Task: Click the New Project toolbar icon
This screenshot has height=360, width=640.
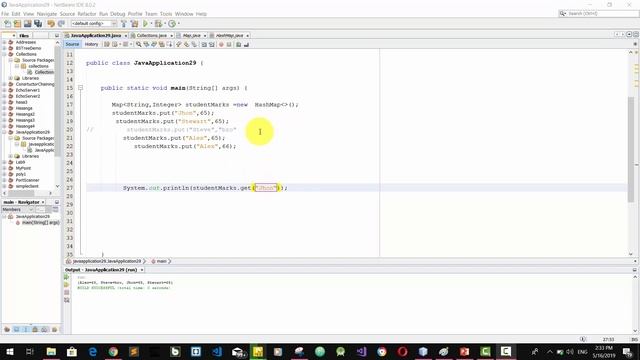Action: click(17, 24)
